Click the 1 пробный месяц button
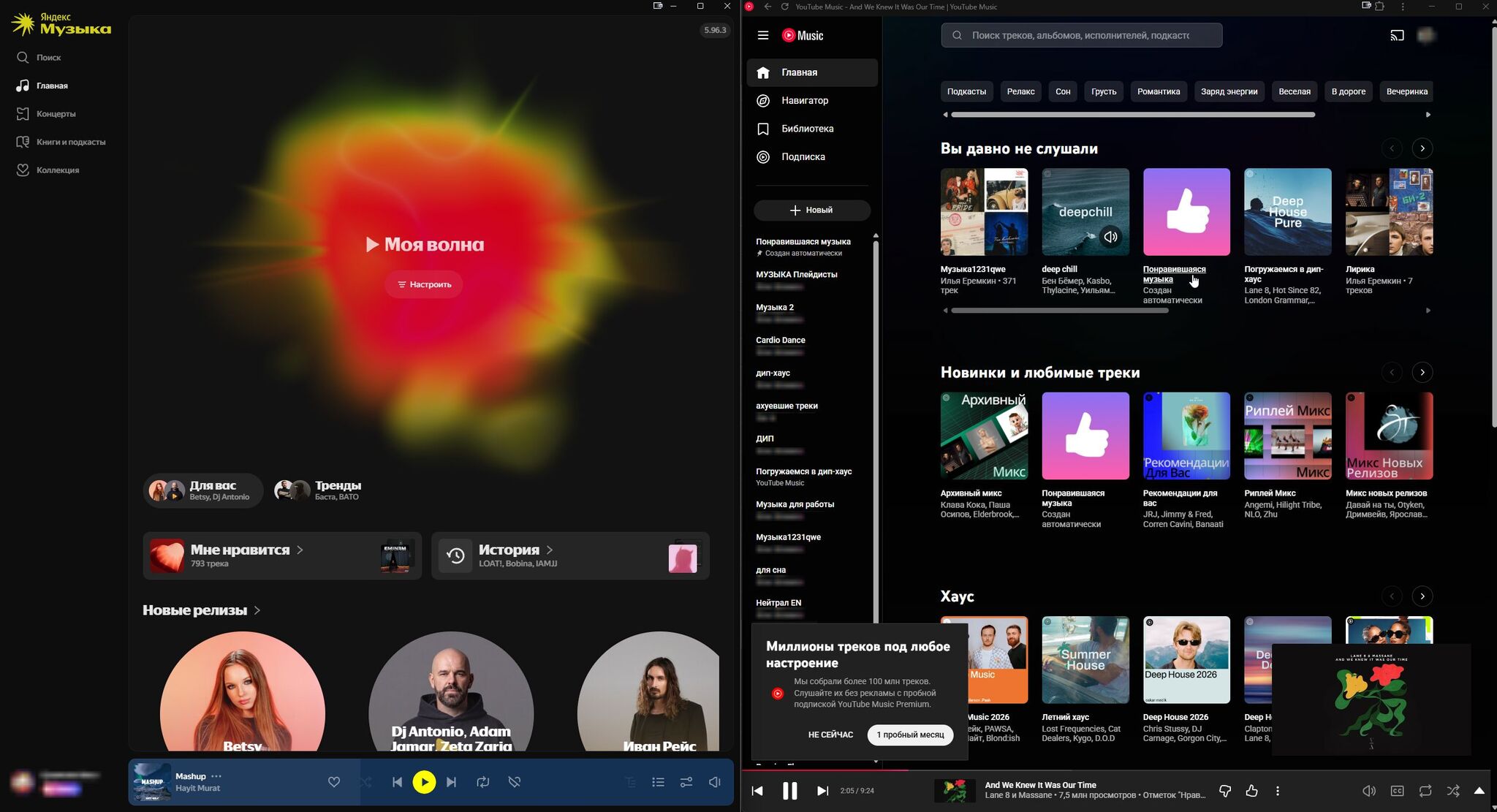 tap(910, 735)
